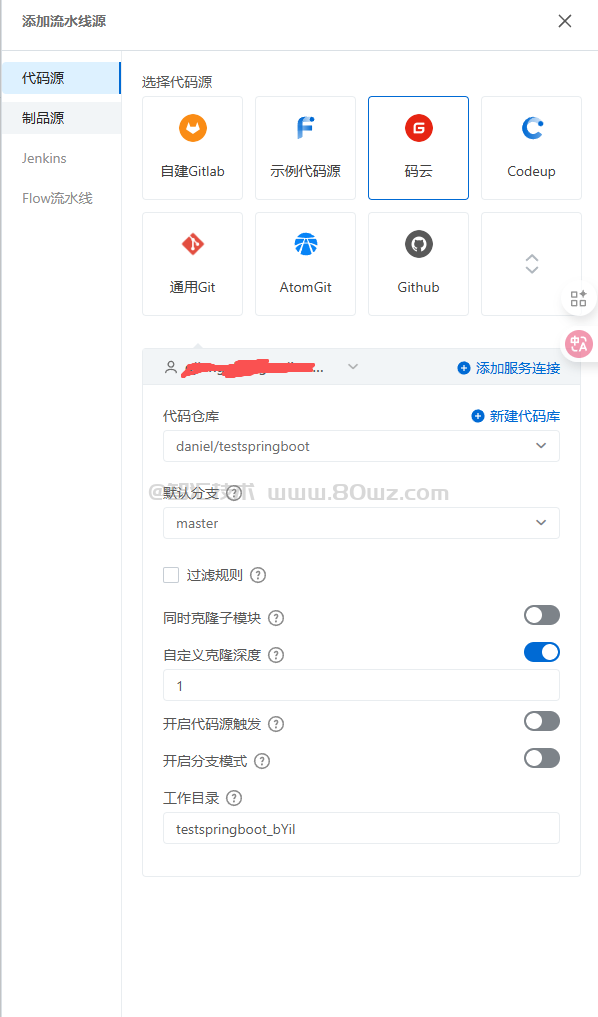Open the Flow流水线 tab
Image resolution: width=598 pixels, height=1017 pixels.
[x=57, y=198]
